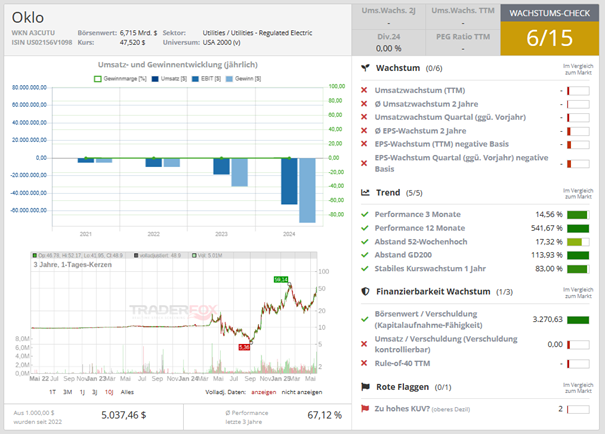
Task: Toggle the Umsatz [$] legend entry
Action: coord(169,79)
